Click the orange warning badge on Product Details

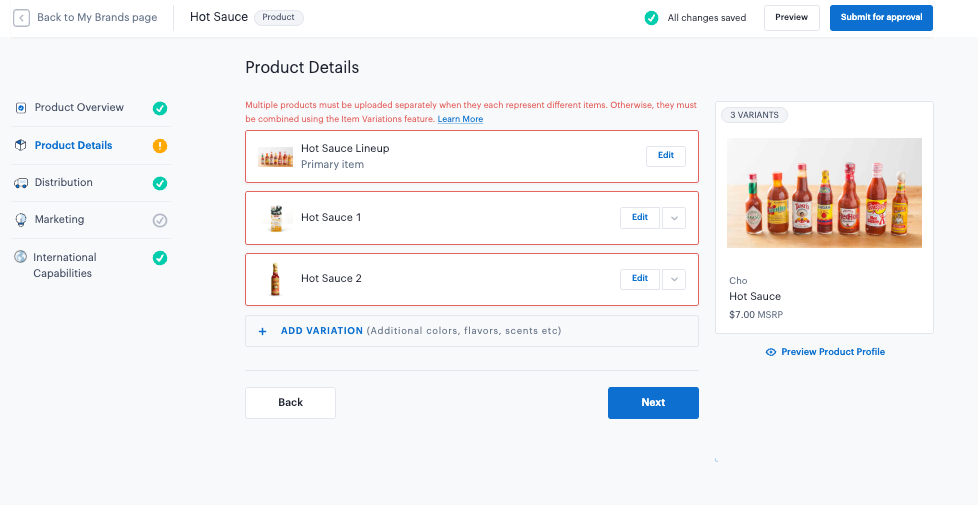(160, 146)
